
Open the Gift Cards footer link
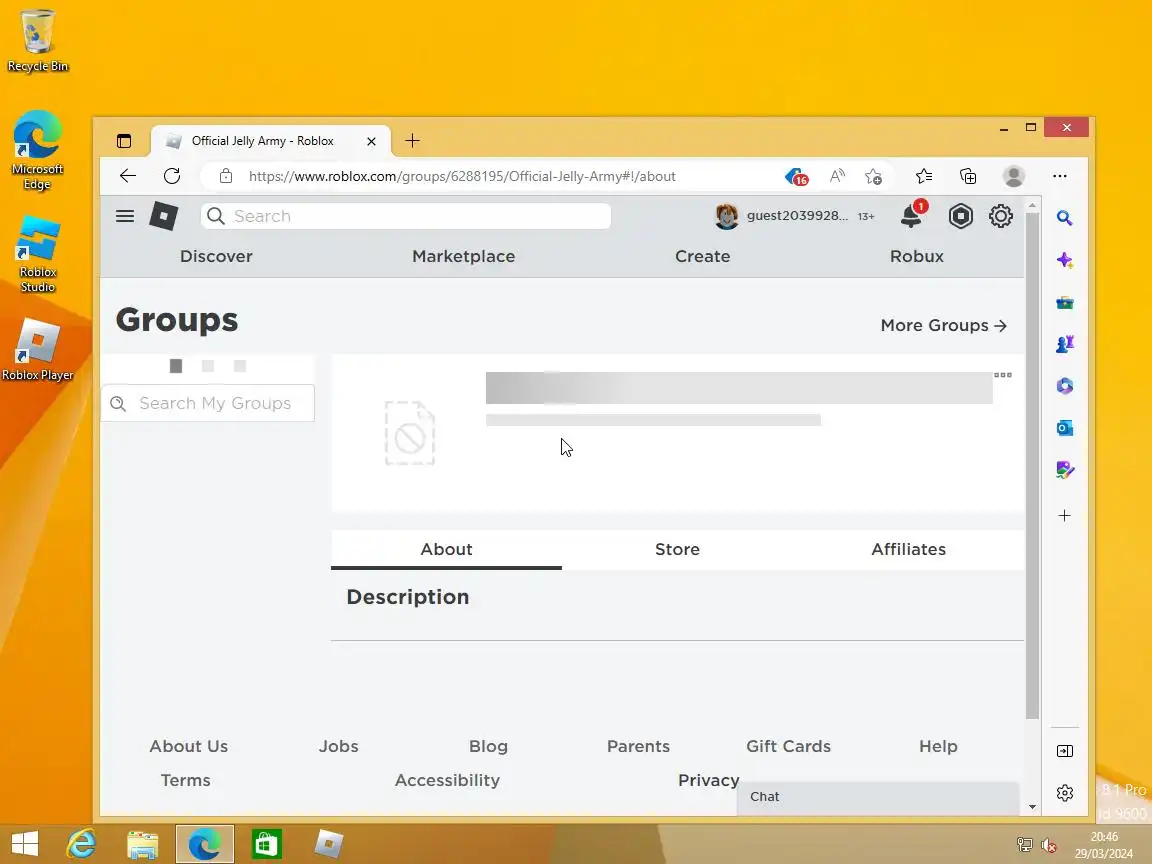coord(788,746)
